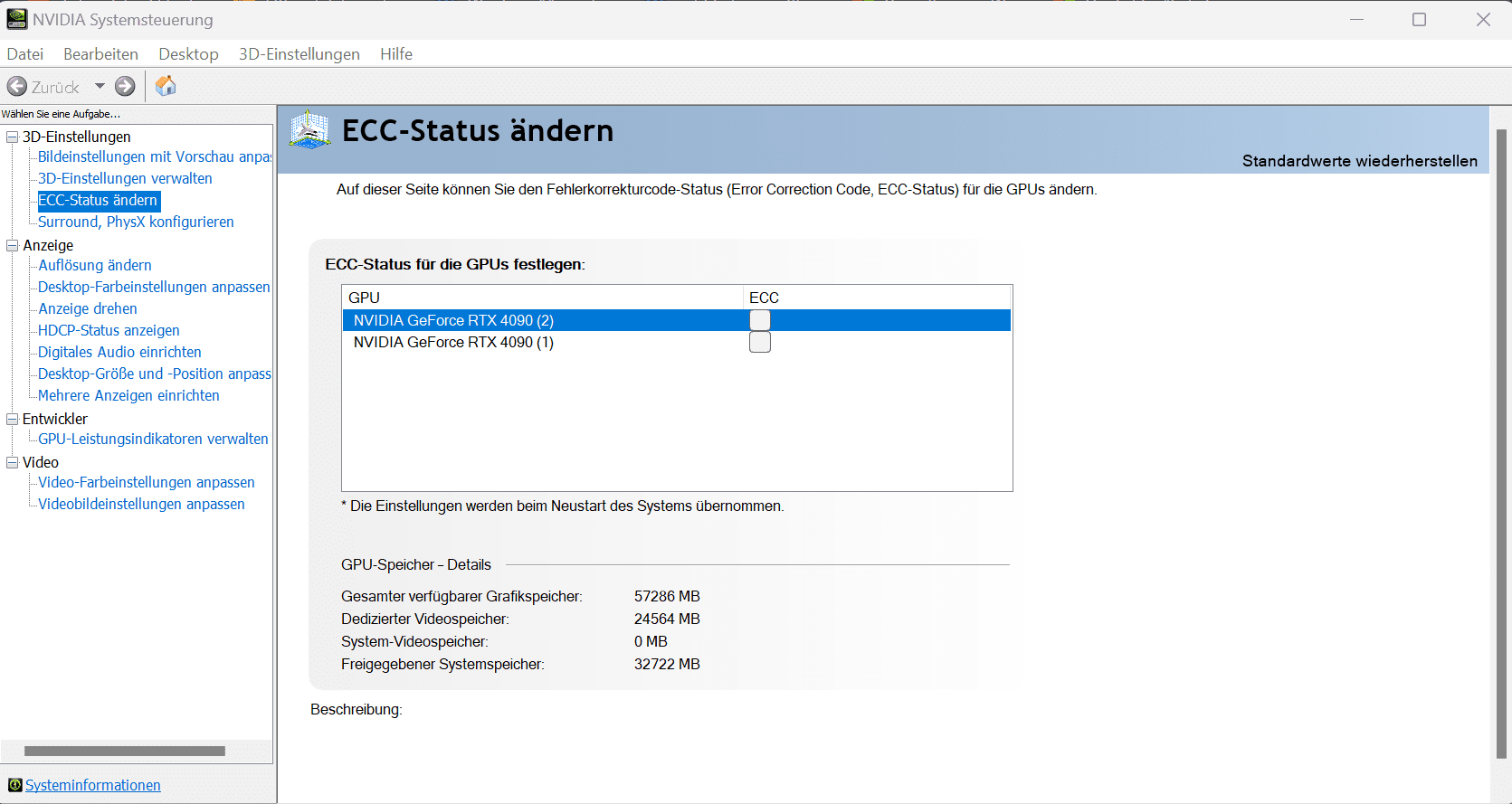Open Surround, PhysX konfigurieren

coord(136,222)
